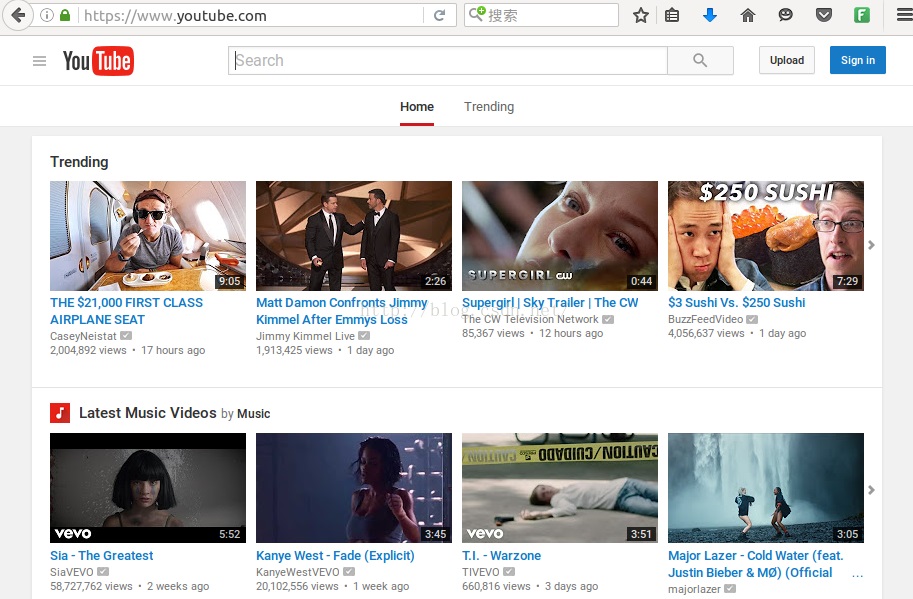Open Sia - The Greatest title link
913x599 pixels.
point(102,555)
